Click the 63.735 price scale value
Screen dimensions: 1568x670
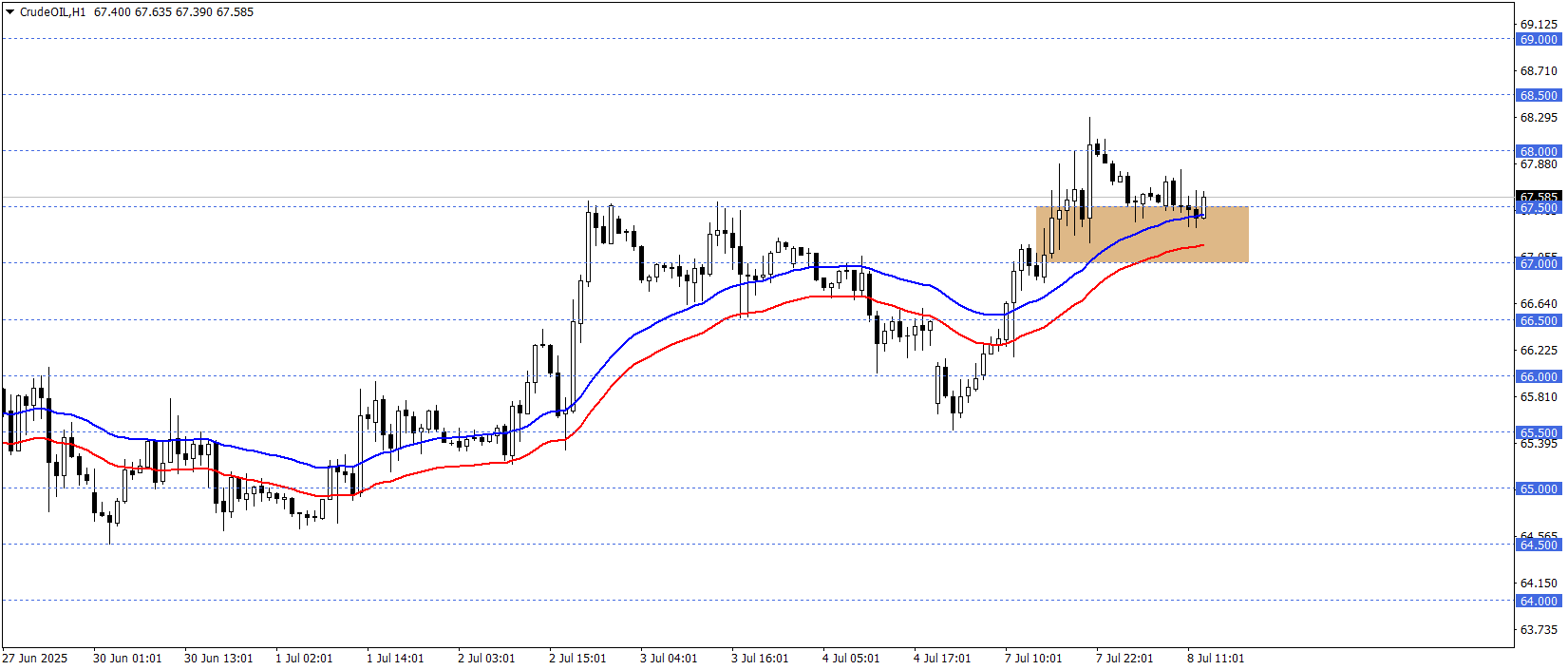1539,629
